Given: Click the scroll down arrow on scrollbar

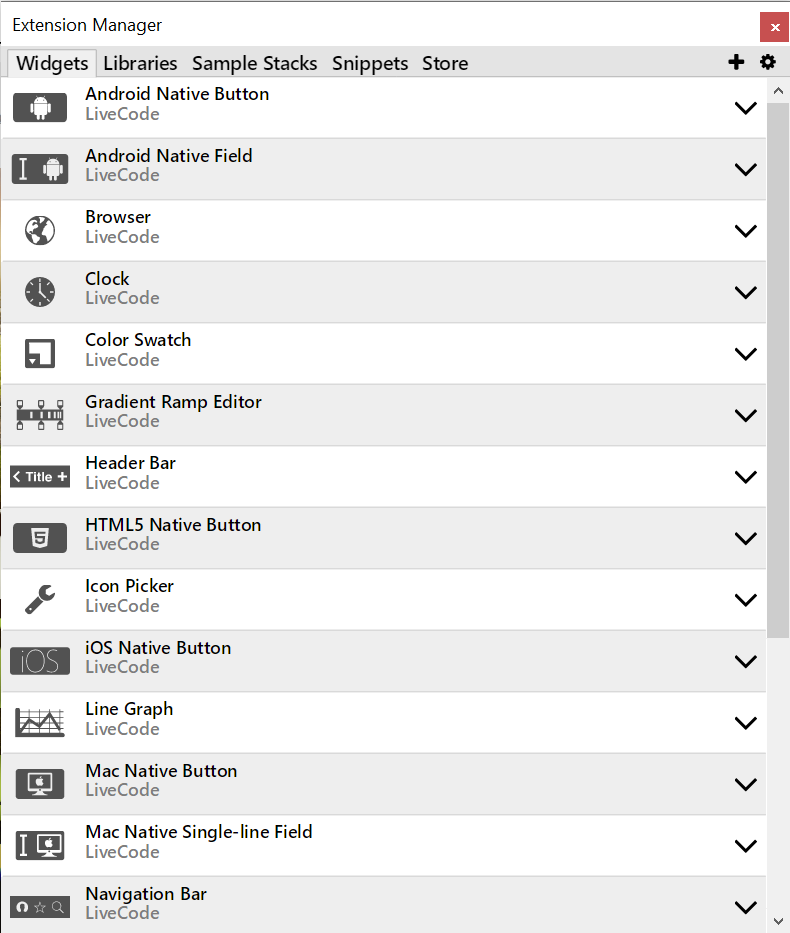Looking at the screenshot, I should [779, 920].
